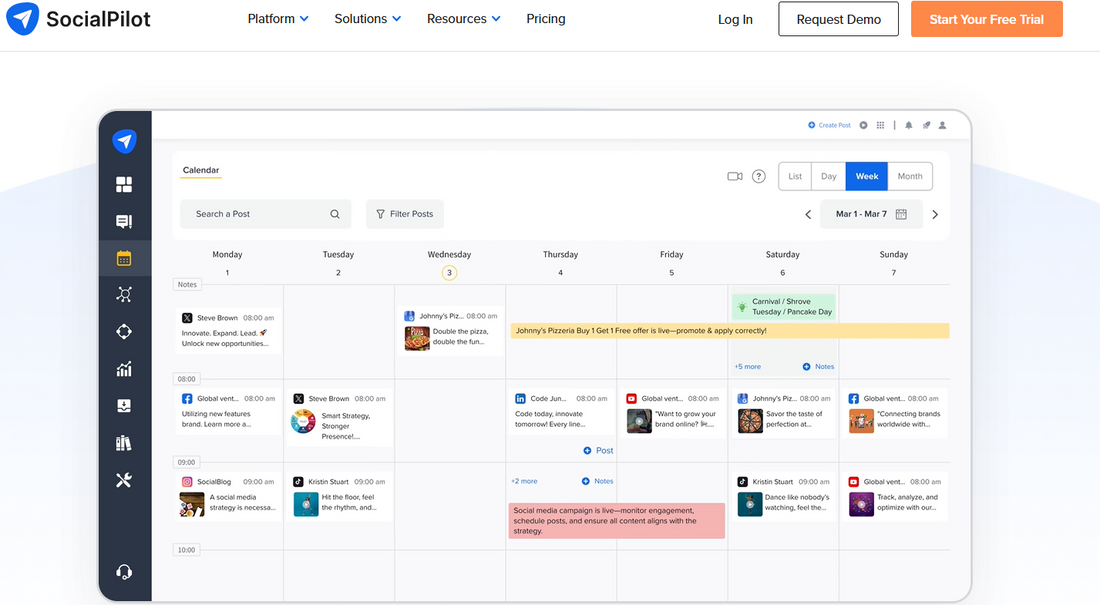Expand the +5 more link on Saturday
This screenshot has height=605, width=1100.
coord(747,366)
